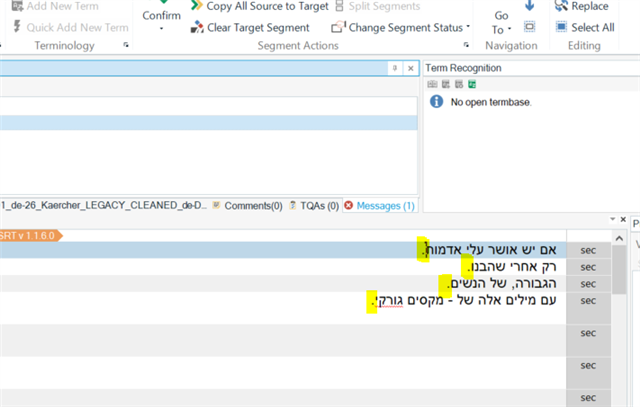Select segment 'אם יש אושר עלי אדמות'
640x407 pixels.
click(489, 249)
